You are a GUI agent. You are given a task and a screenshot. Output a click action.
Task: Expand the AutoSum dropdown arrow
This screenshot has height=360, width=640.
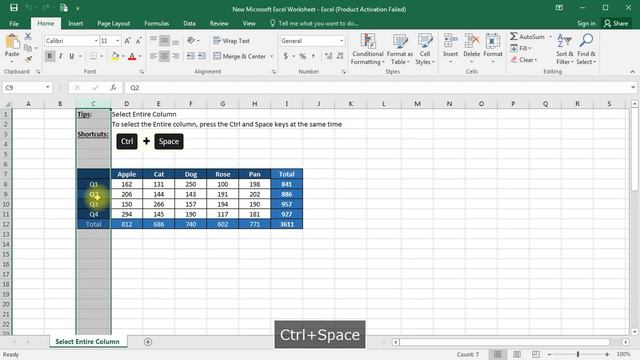pyautogui.click(x=550, y=37)
